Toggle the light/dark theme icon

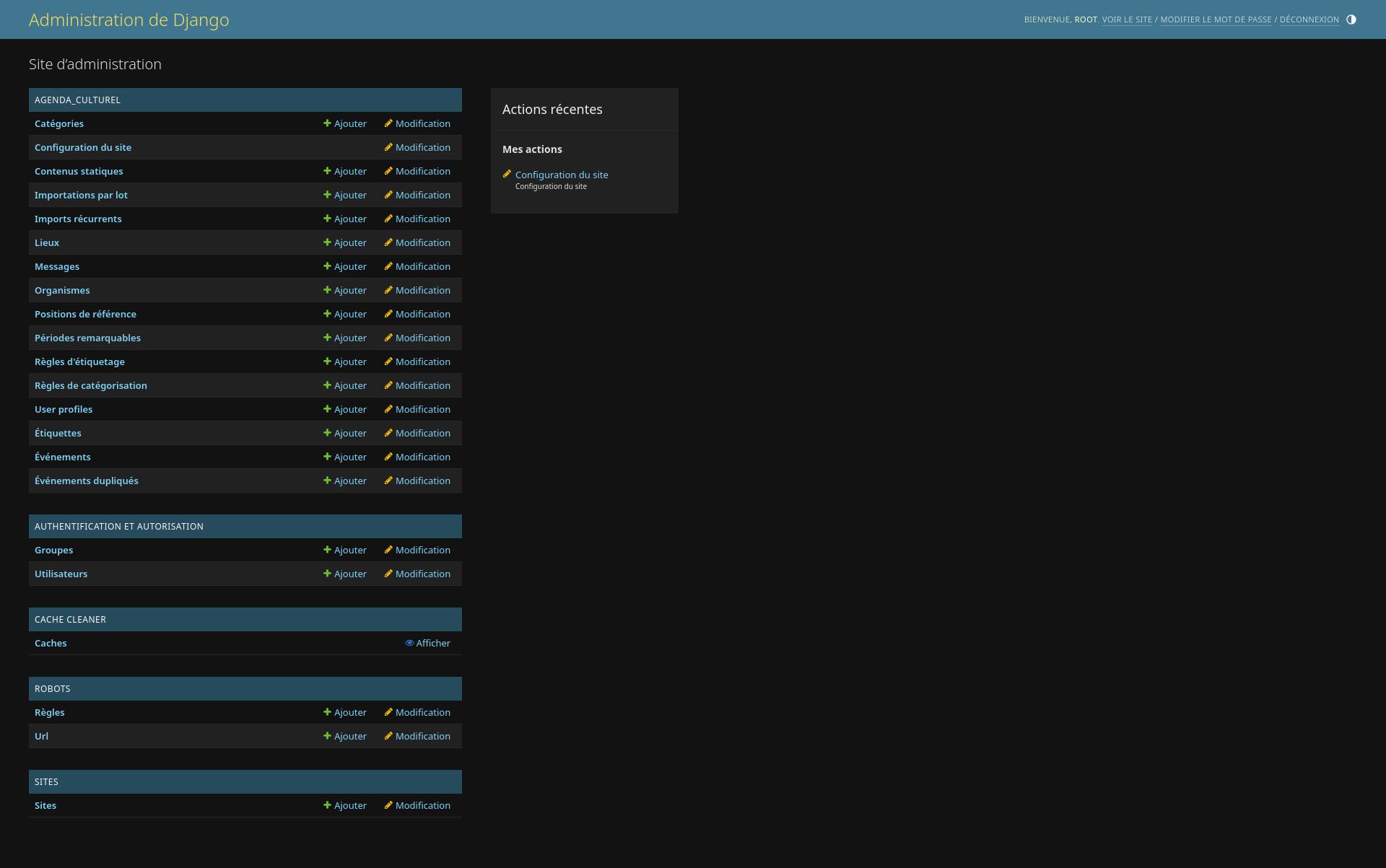[1351, 19]
